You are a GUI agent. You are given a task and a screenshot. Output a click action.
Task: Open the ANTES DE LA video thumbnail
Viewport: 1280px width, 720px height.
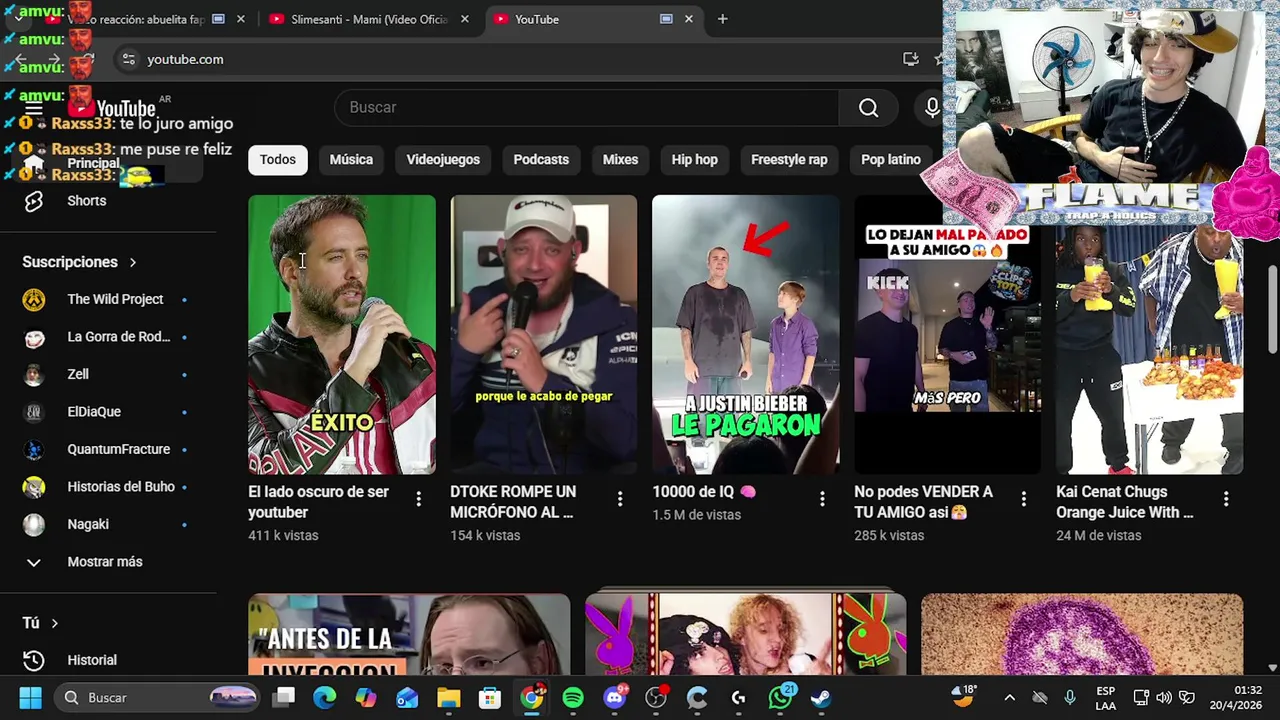click(x=409, y=635)
